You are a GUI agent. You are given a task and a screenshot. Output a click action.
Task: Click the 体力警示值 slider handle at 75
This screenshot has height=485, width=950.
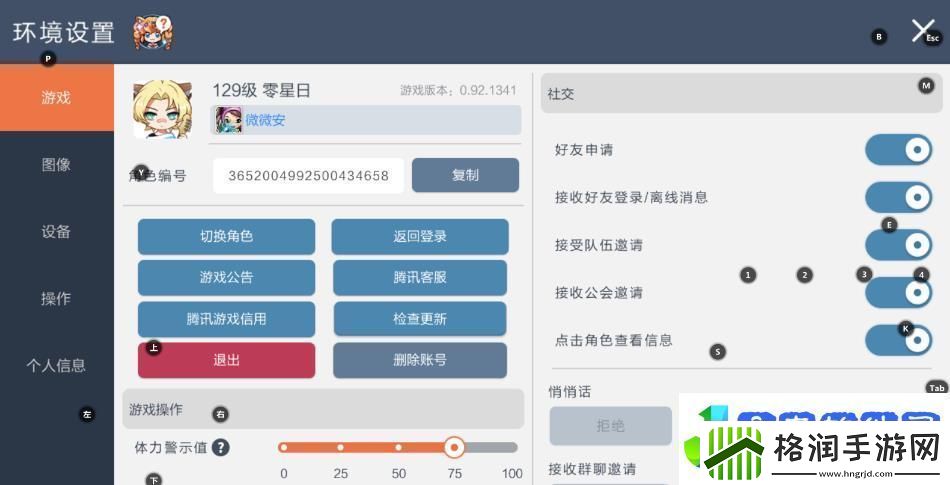[454, 447]
